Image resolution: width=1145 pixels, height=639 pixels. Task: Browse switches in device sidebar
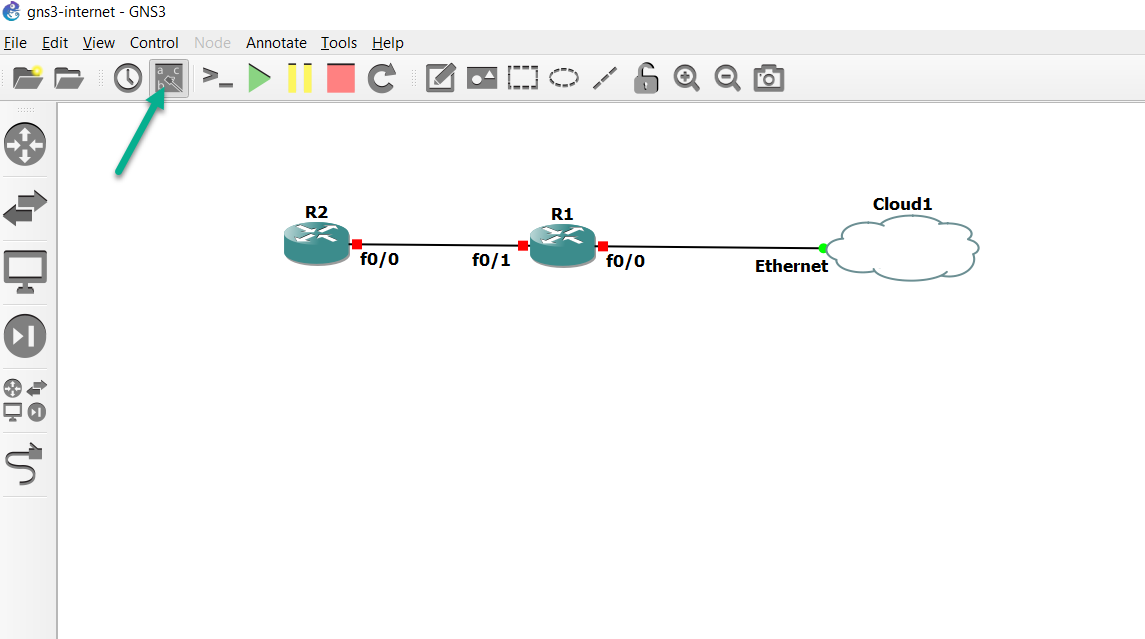[x=25, y=207]
